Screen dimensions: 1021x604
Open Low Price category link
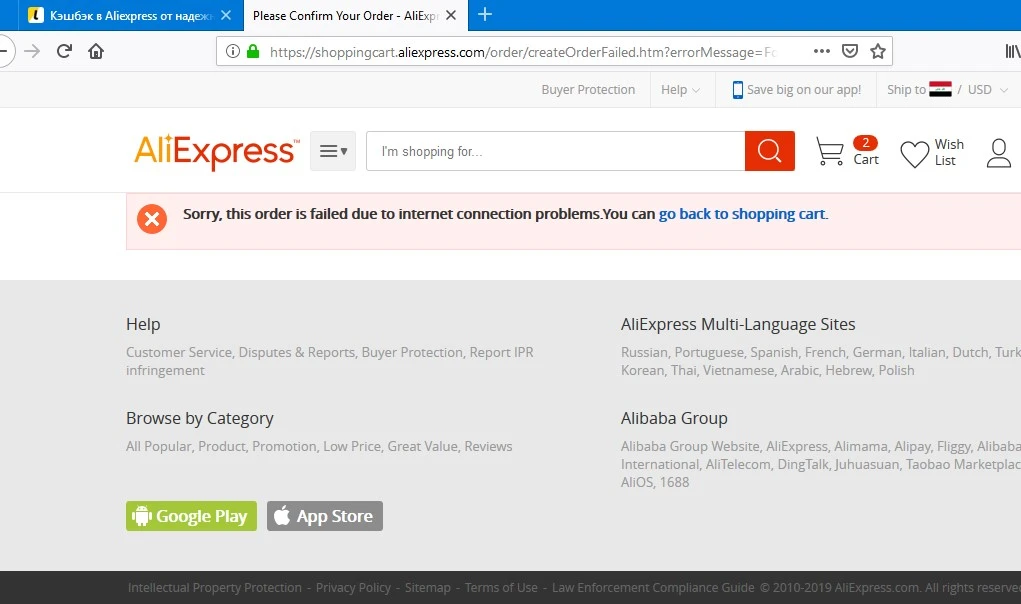[352, 446]
